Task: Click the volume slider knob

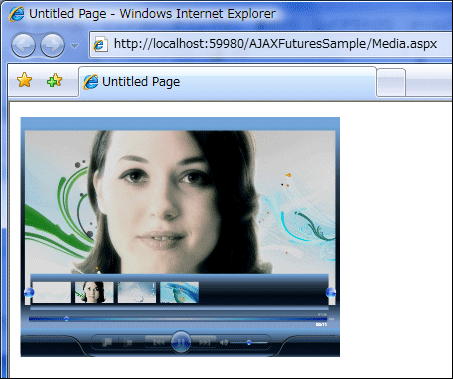Action: point(249,342)
